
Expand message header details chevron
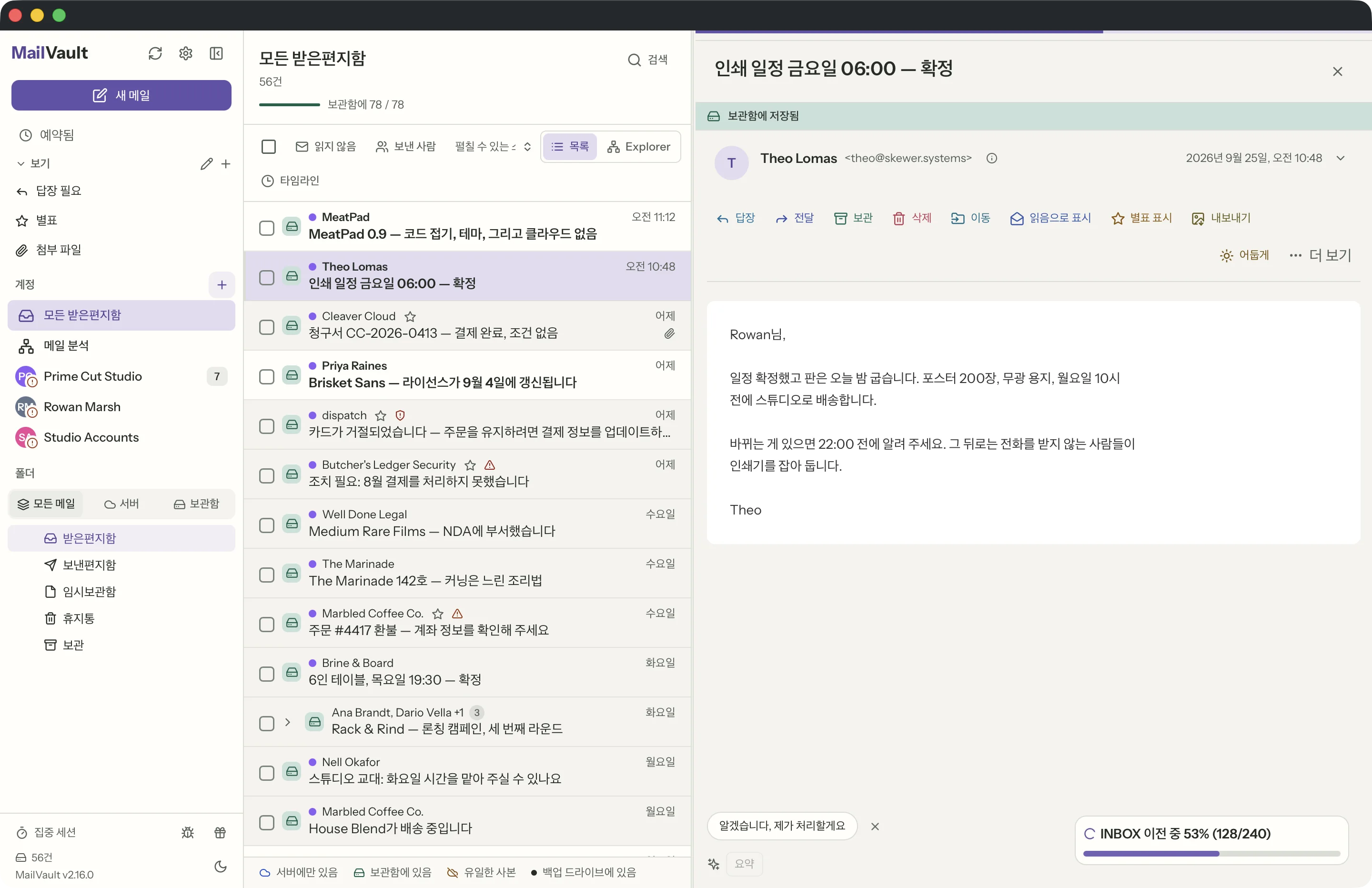(x=1340, y=158)
